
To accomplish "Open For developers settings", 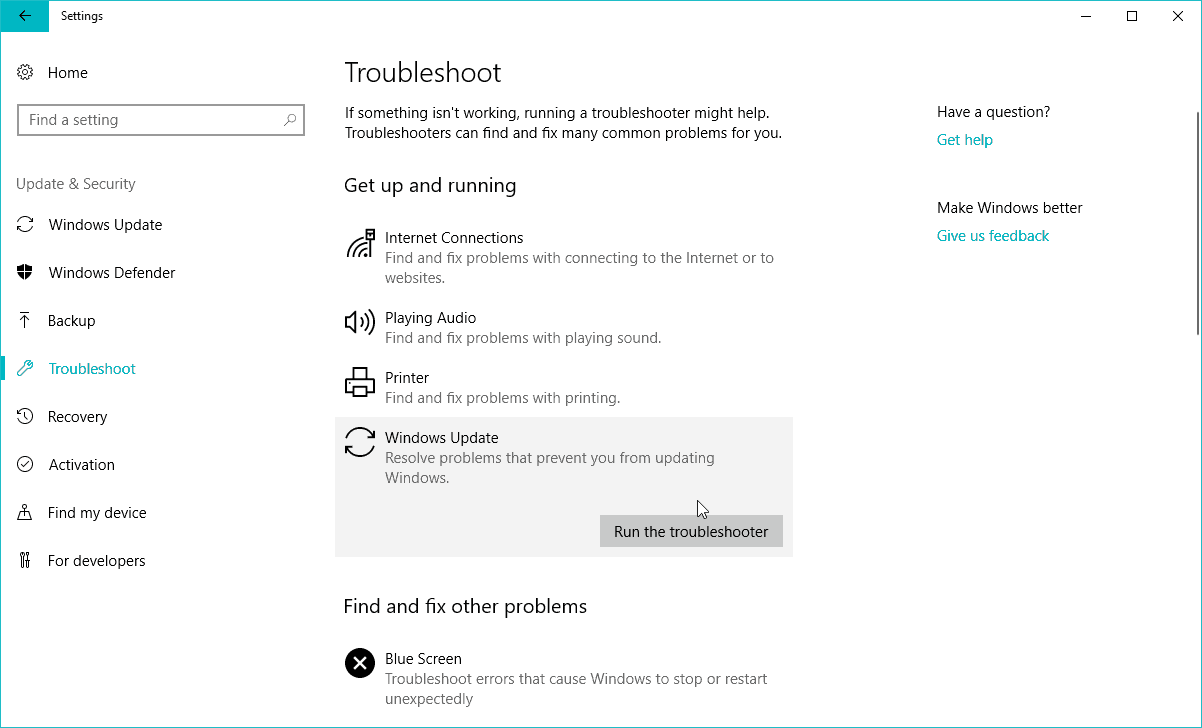I will click(x=97, y=561).
